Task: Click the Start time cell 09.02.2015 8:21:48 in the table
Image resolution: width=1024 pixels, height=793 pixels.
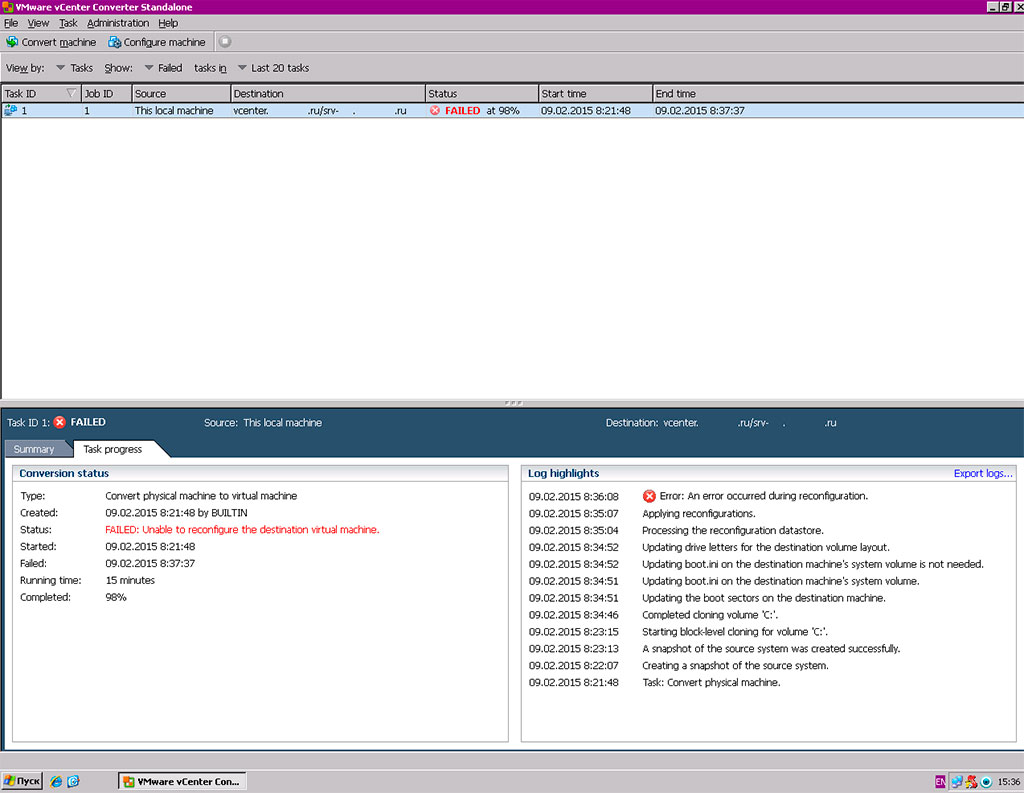Action: [586, 110]
